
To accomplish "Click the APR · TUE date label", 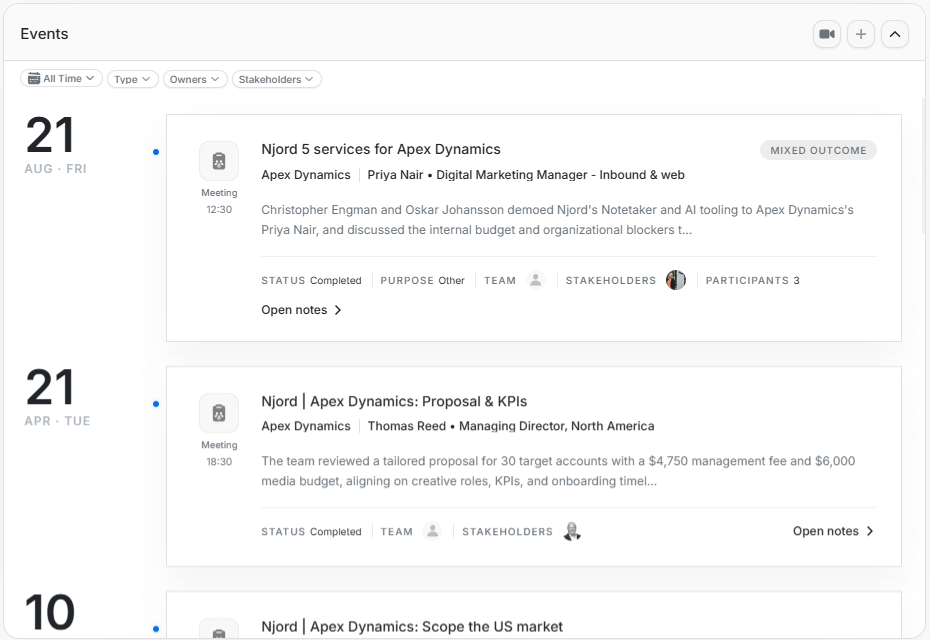I will 57,421.
